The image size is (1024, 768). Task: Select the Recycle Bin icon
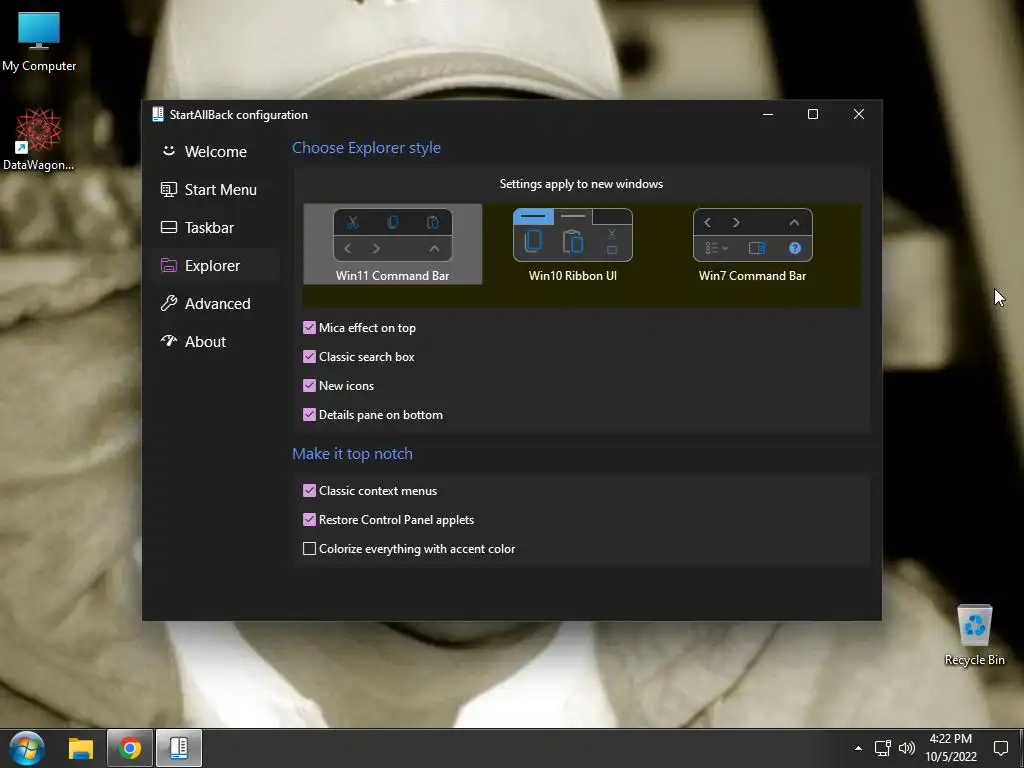pos(974,635)
